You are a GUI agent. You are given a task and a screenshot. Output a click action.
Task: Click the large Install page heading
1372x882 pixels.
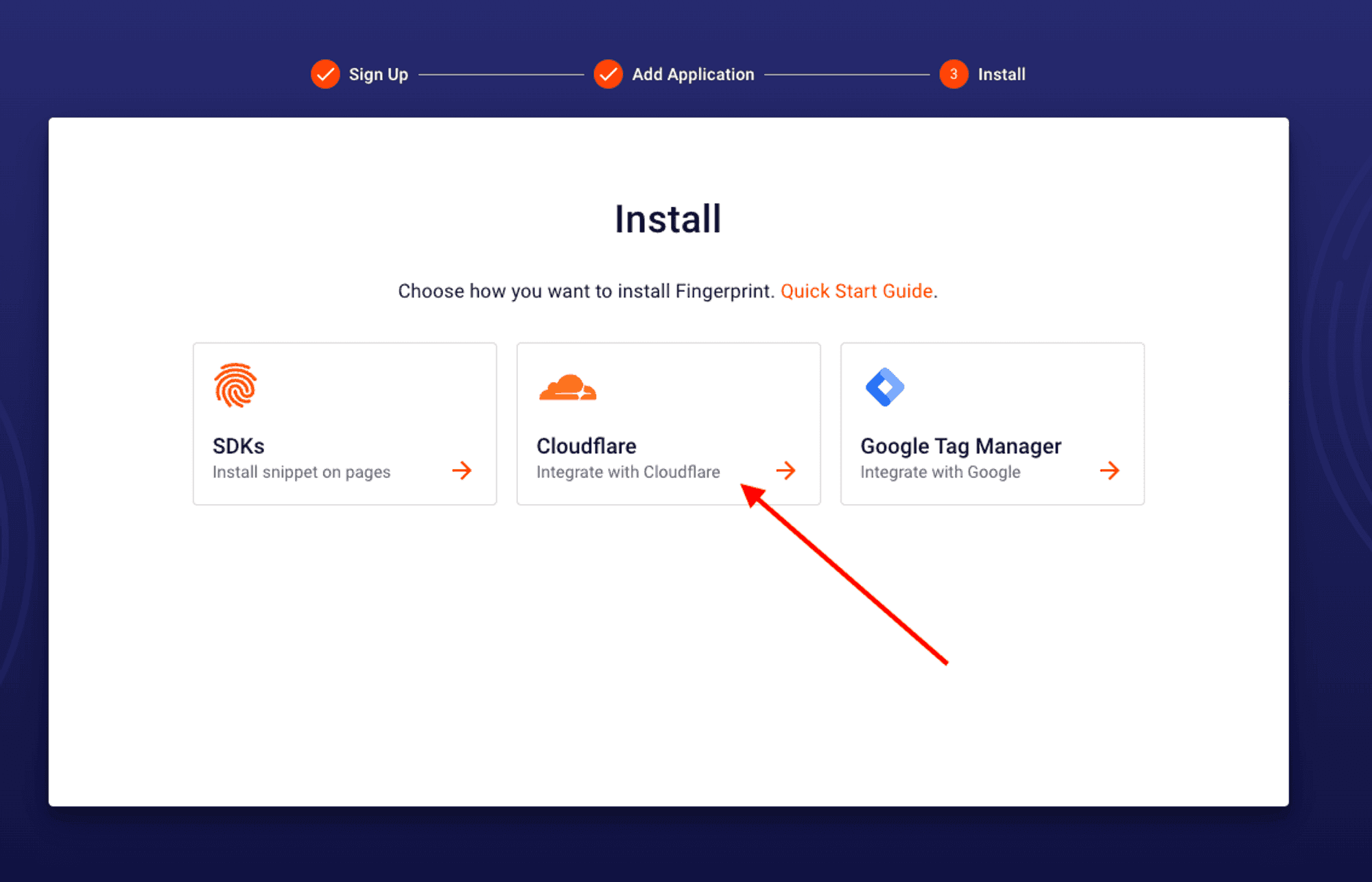668,219
